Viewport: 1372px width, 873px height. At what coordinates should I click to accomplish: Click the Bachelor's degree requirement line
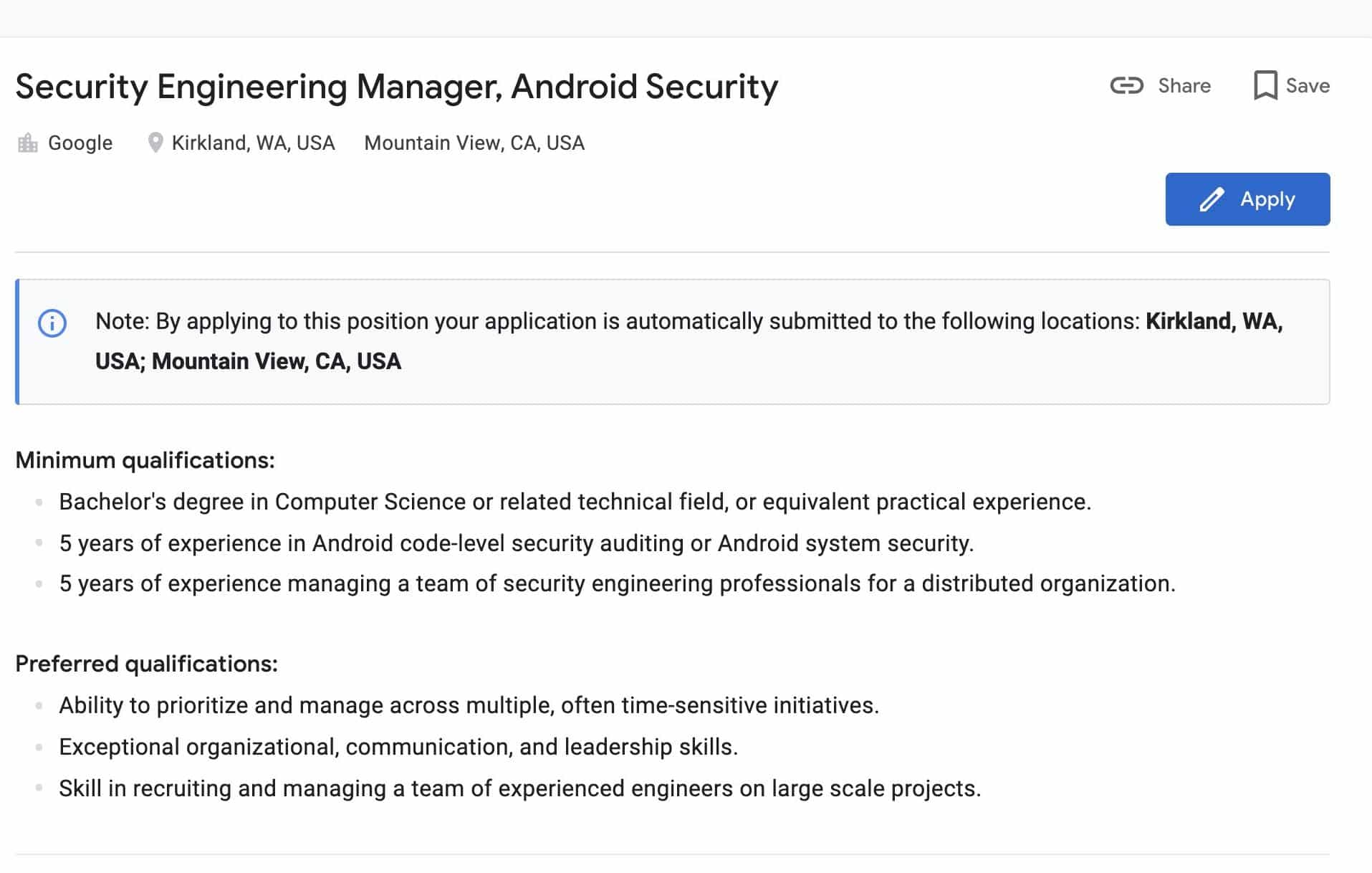[x=575, y=502]
